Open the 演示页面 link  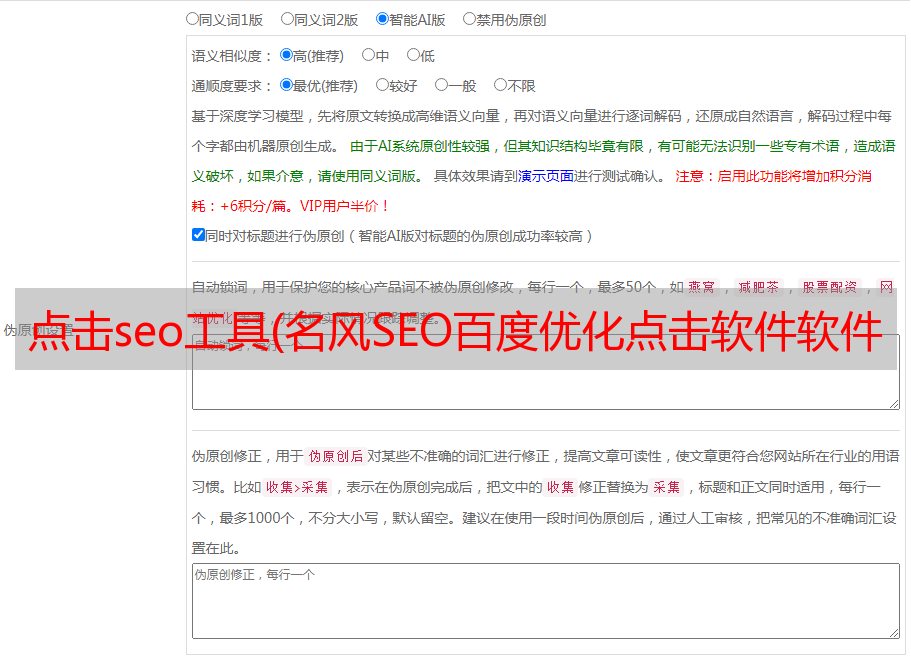546,176
